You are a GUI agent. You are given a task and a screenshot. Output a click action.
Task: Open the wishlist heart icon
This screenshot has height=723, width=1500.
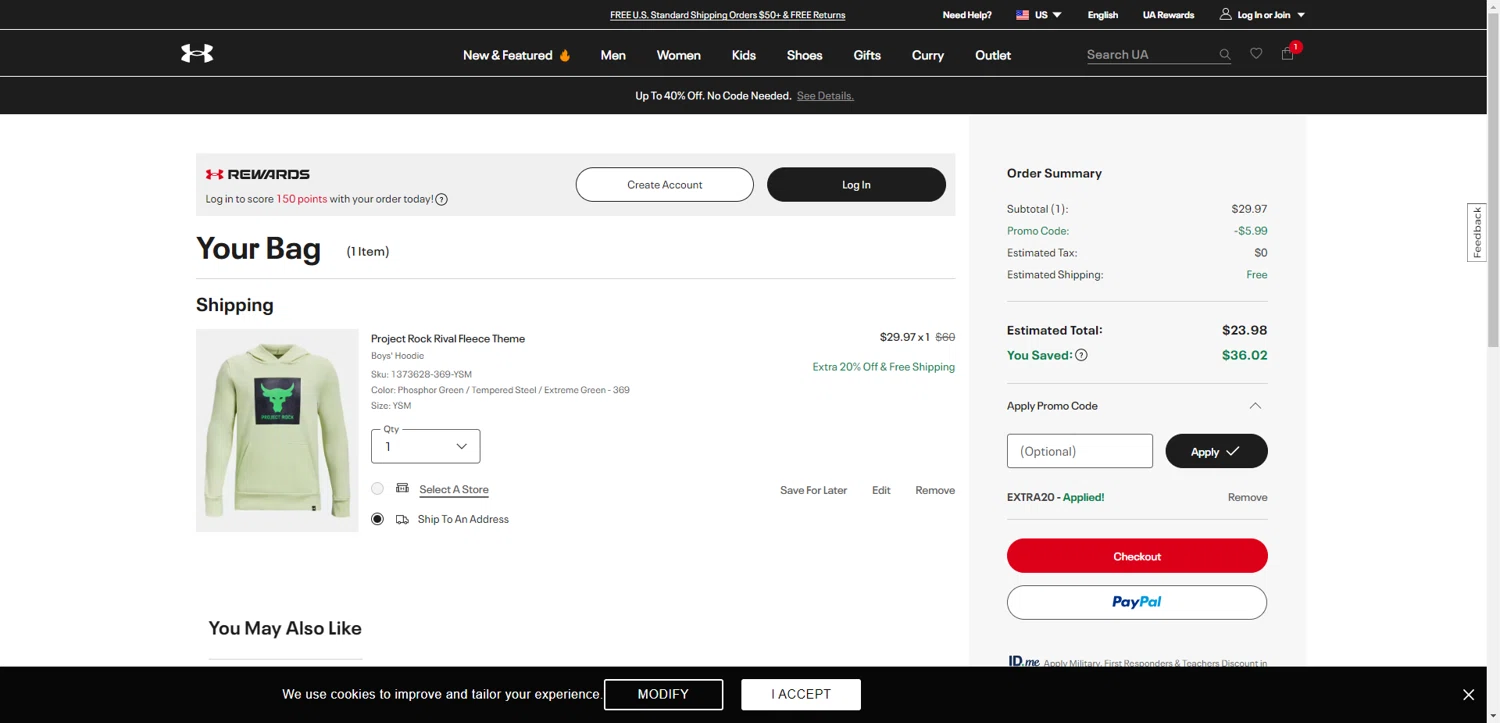(1256, 54)
